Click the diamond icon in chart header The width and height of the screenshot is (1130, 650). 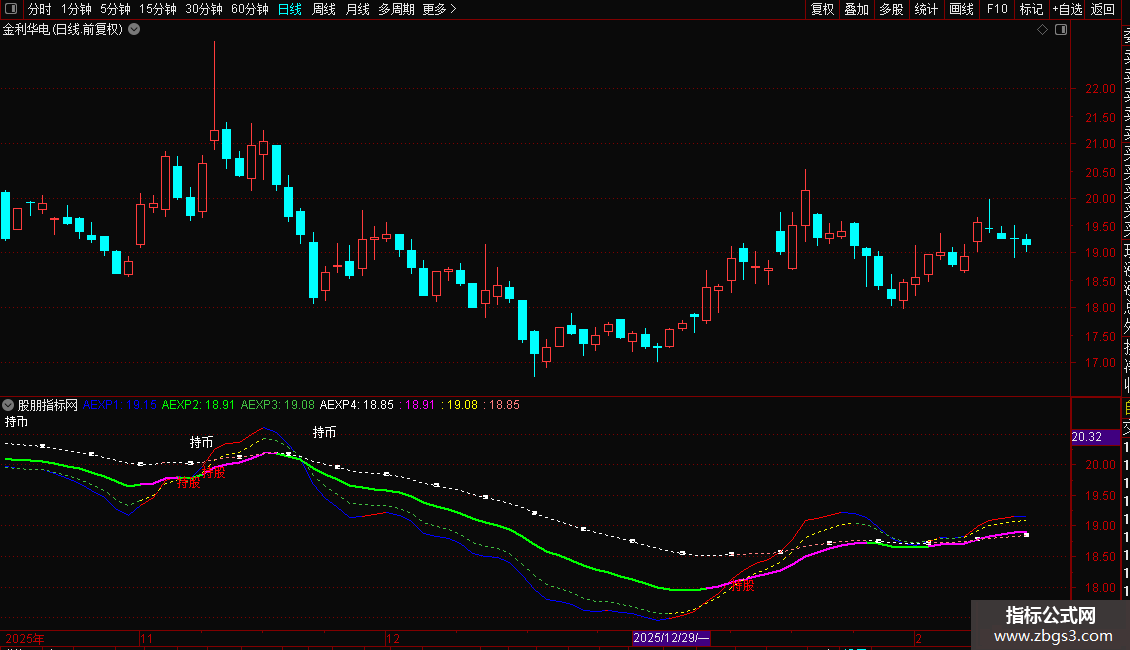1042,30
